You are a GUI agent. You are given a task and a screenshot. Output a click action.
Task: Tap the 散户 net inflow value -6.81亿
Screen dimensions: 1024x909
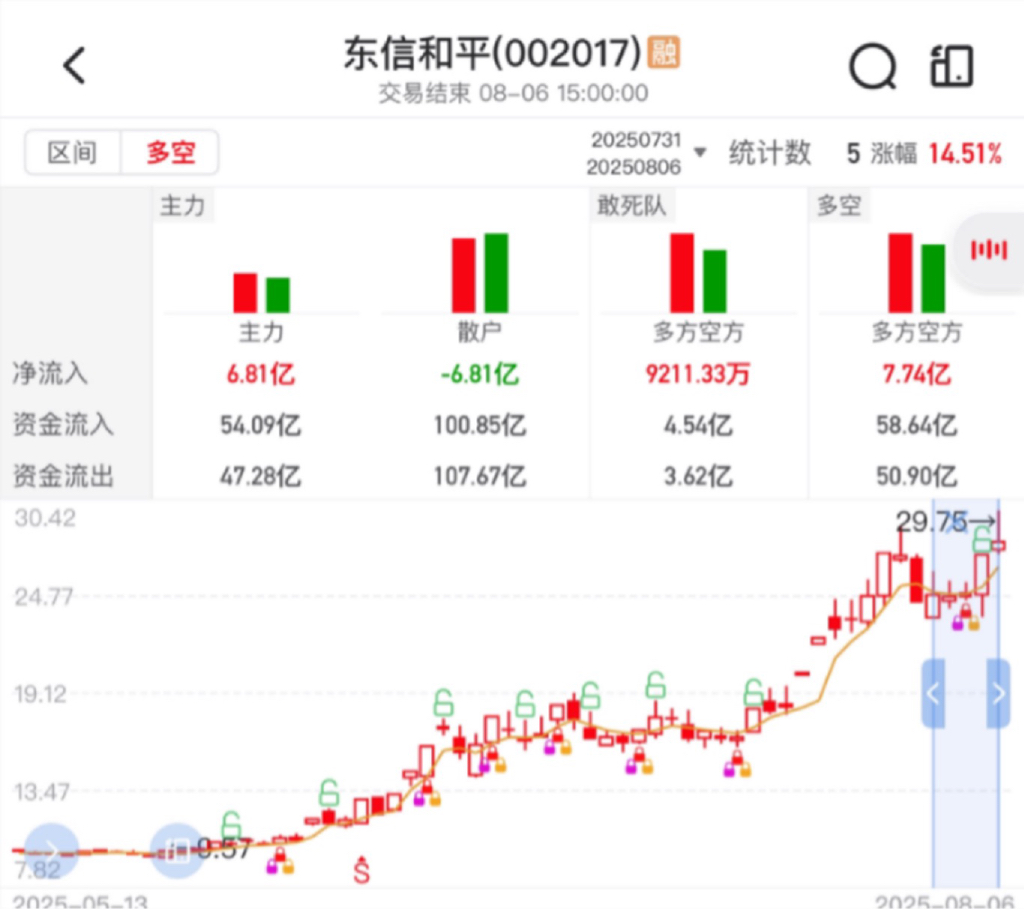[x=480, y=374]
